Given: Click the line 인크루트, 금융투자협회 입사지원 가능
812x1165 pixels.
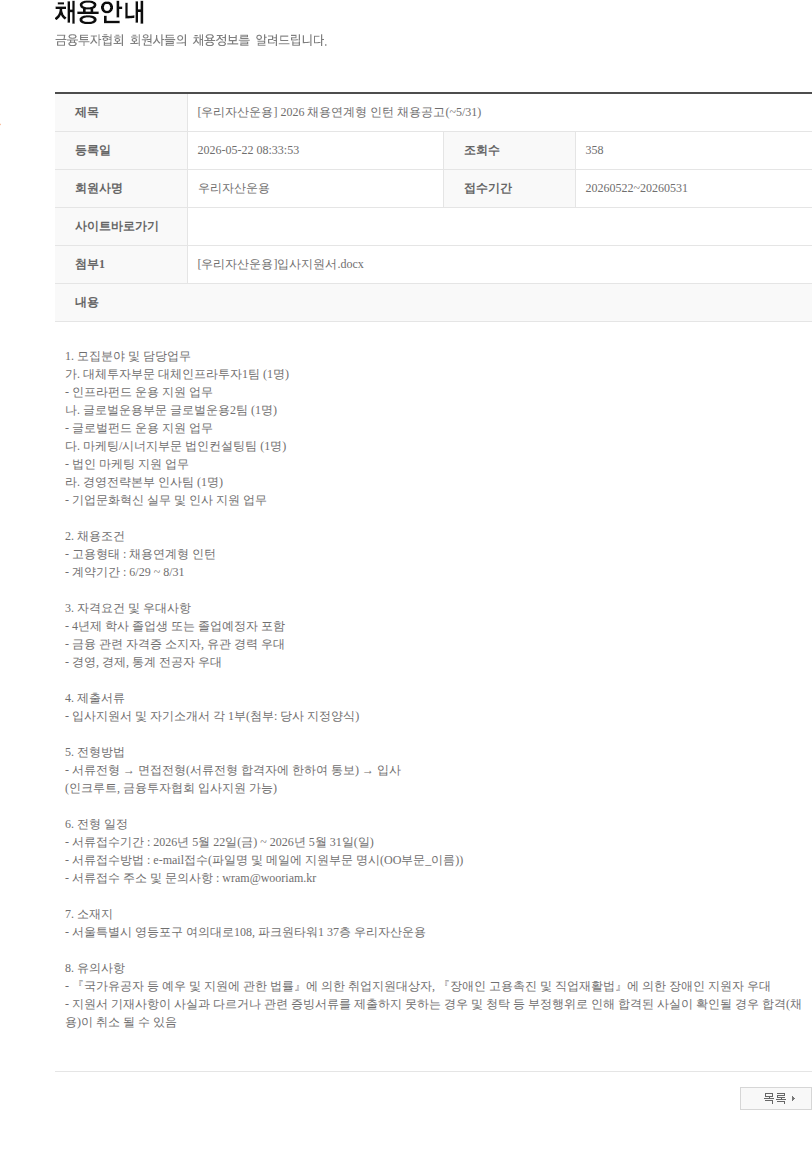Looking at the screenshot, I should click(x=171, y=788).
